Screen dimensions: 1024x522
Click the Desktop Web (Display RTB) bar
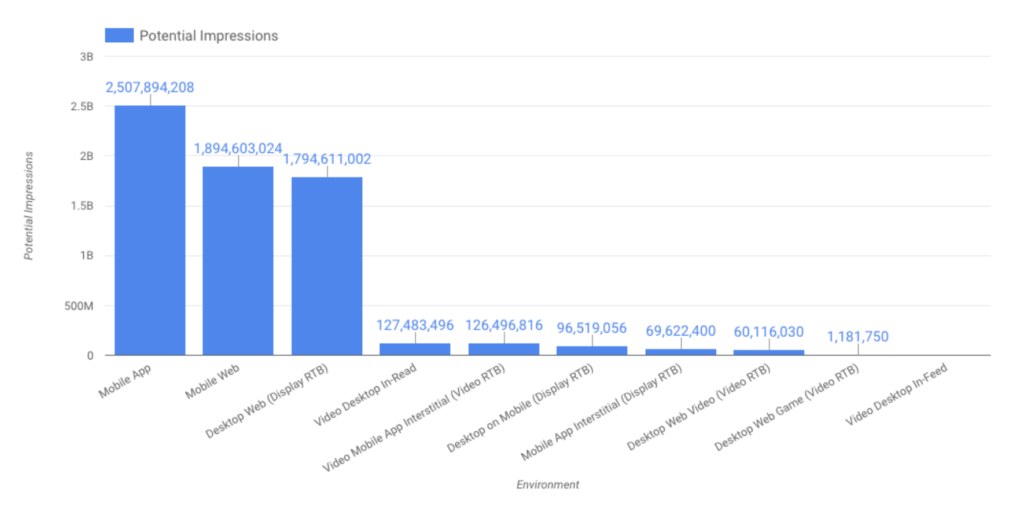coord(327,265)
